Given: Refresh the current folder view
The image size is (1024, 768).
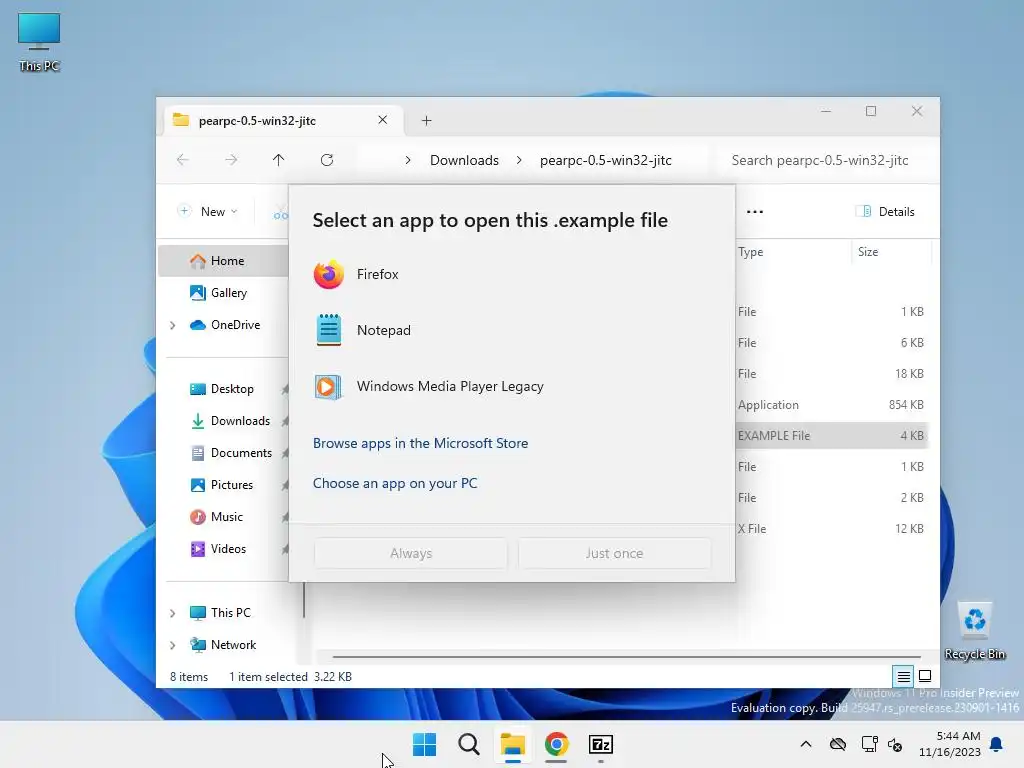Looking at the screenshot, I should [x=327, y=160].
